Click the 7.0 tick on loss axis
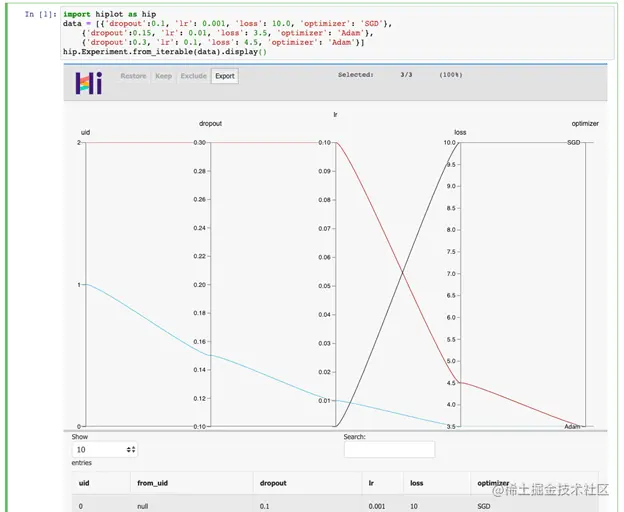 pos(451,274)
